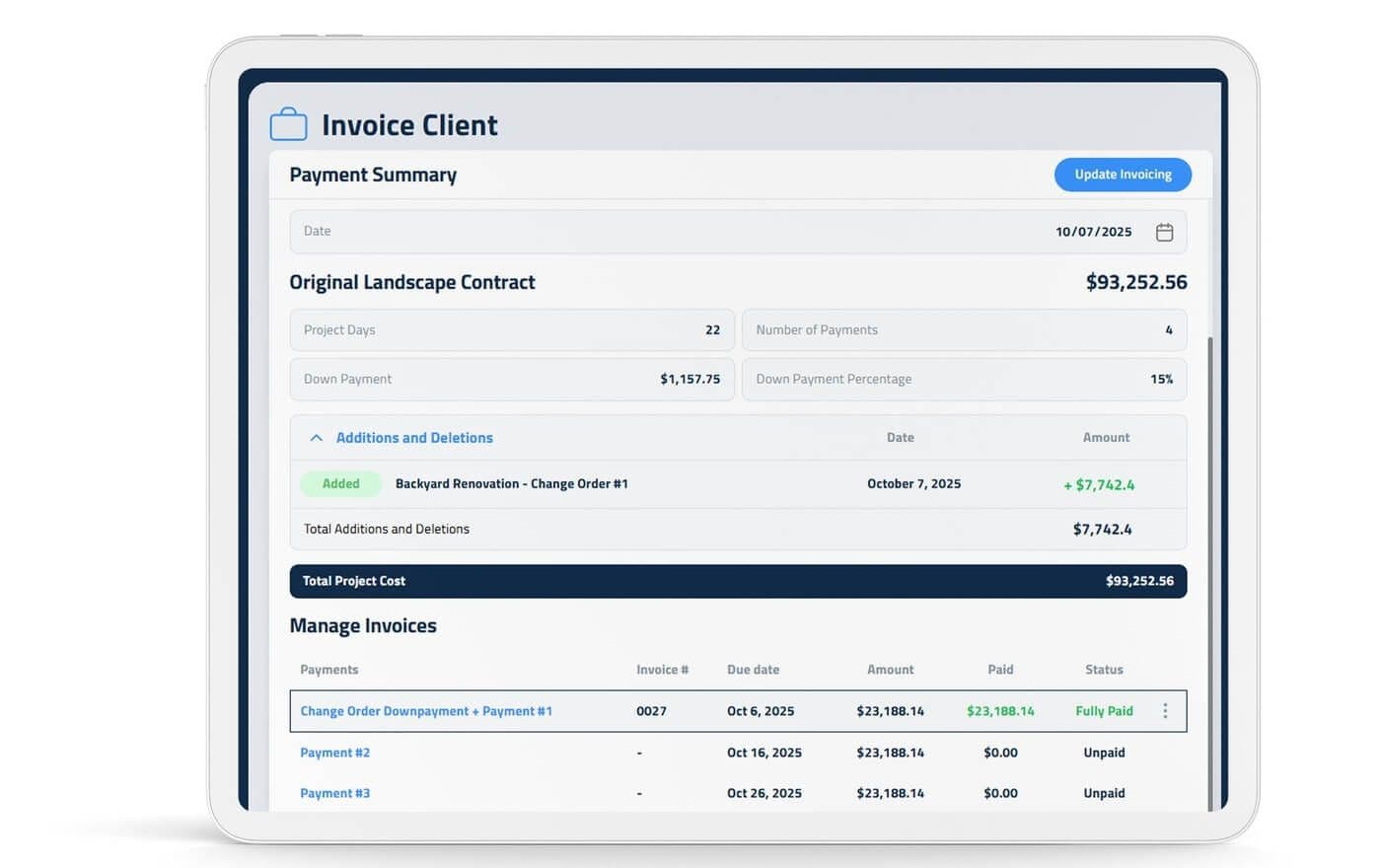The image size is (1381, 868).
Task: Select the Down Payment Percentage field
Action: (x=964, y=379)
